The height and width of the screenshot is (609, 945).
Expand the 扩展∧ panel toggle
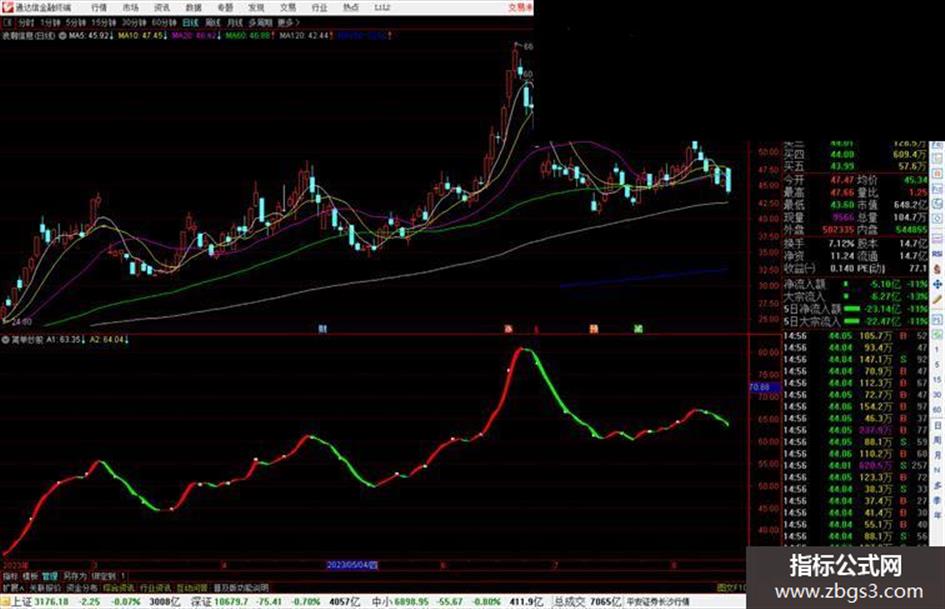point(13,587)
